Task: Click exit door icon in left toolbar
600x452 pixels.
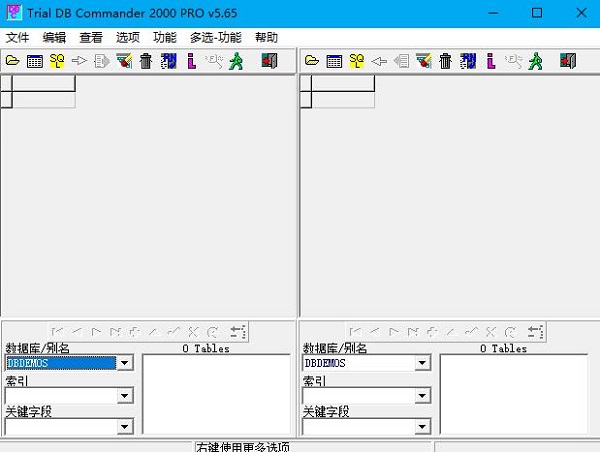Action: point(269,61)
